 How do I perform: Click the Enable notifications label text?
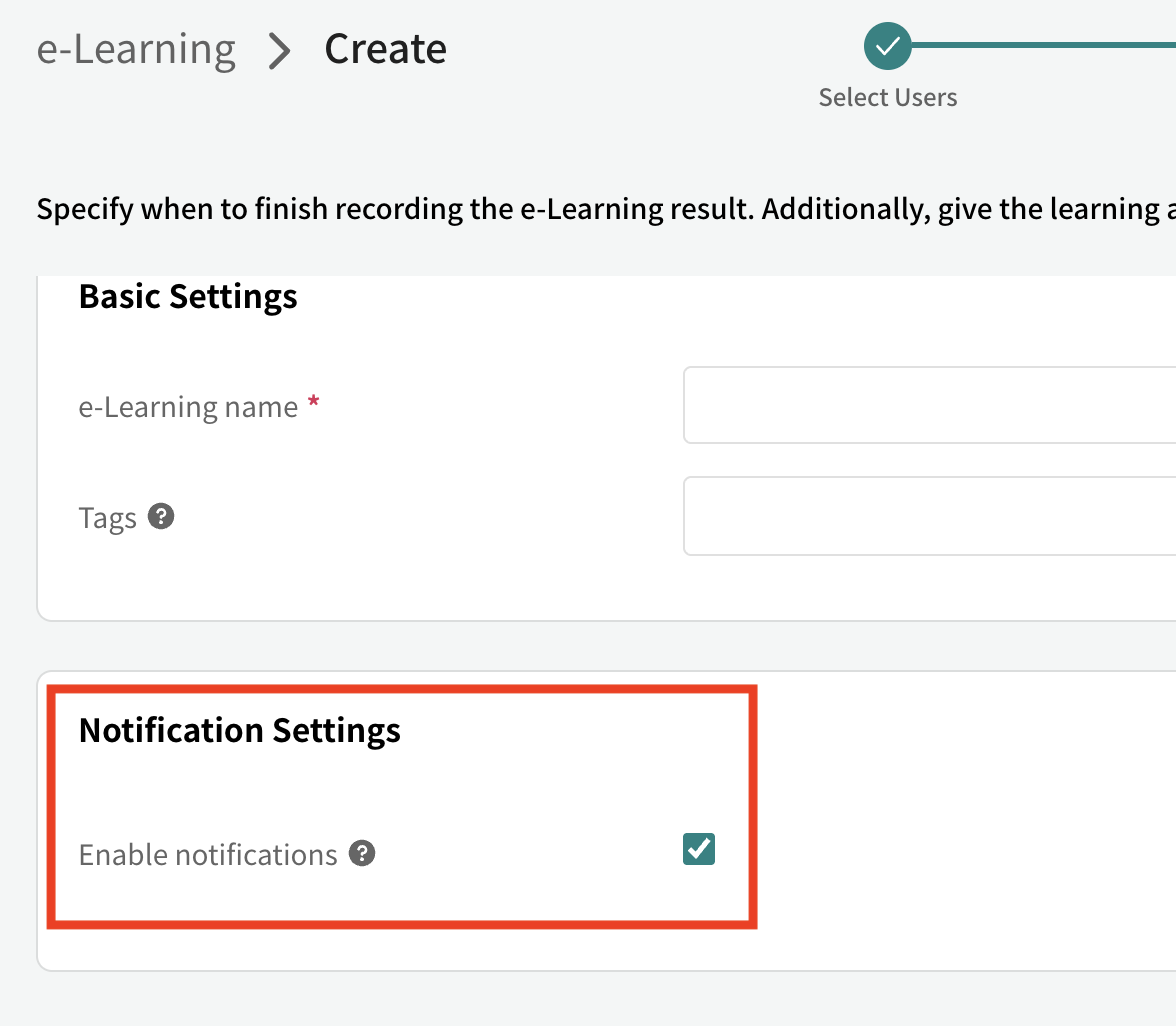click(x=208, y=854)
